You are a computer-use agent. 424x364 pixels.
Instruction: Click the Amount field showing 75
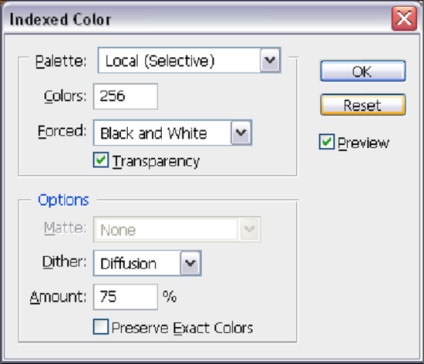click(125, 297)
